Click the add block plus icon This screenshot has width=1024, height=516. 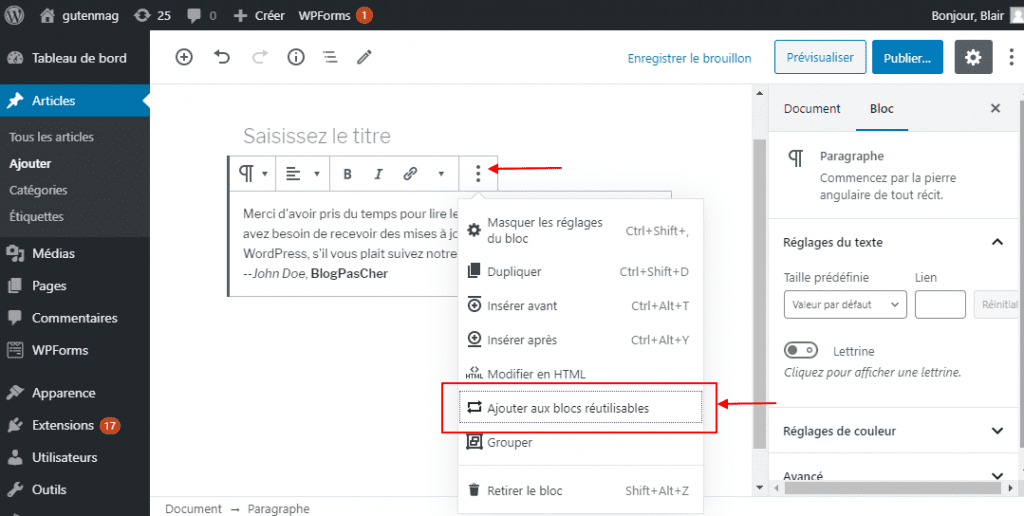[184, 57]
